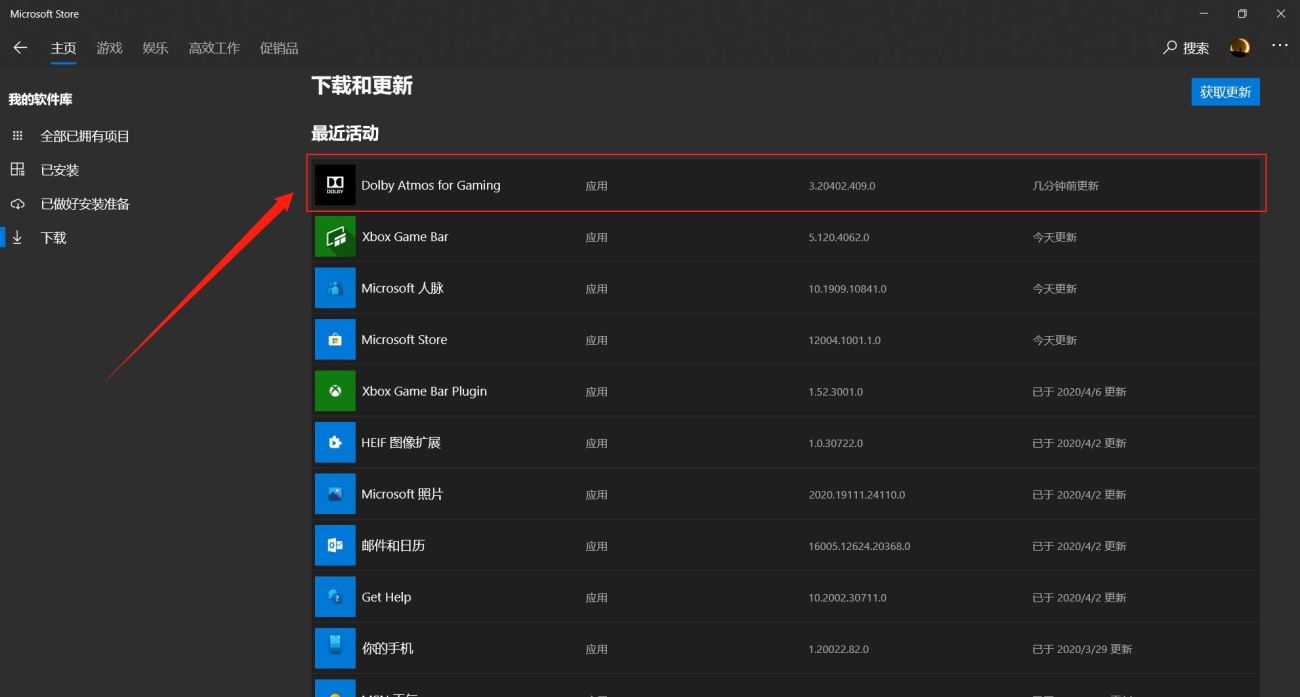Open the Xbox Game Bar name
The height and width of the screenshot is (697, 1300).
point(405,237)
